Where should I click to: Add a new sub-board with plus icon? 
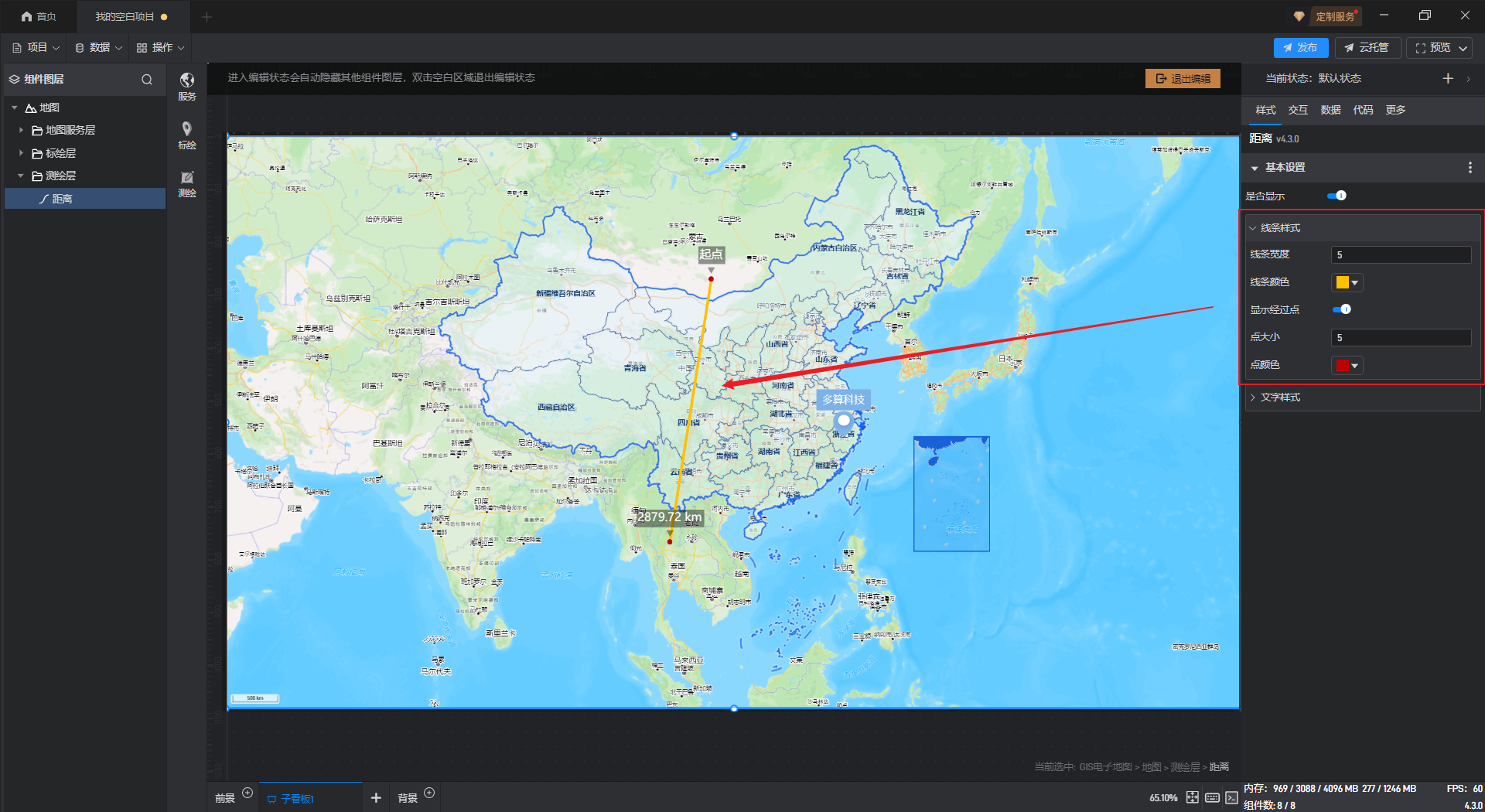tap(376, 797)
